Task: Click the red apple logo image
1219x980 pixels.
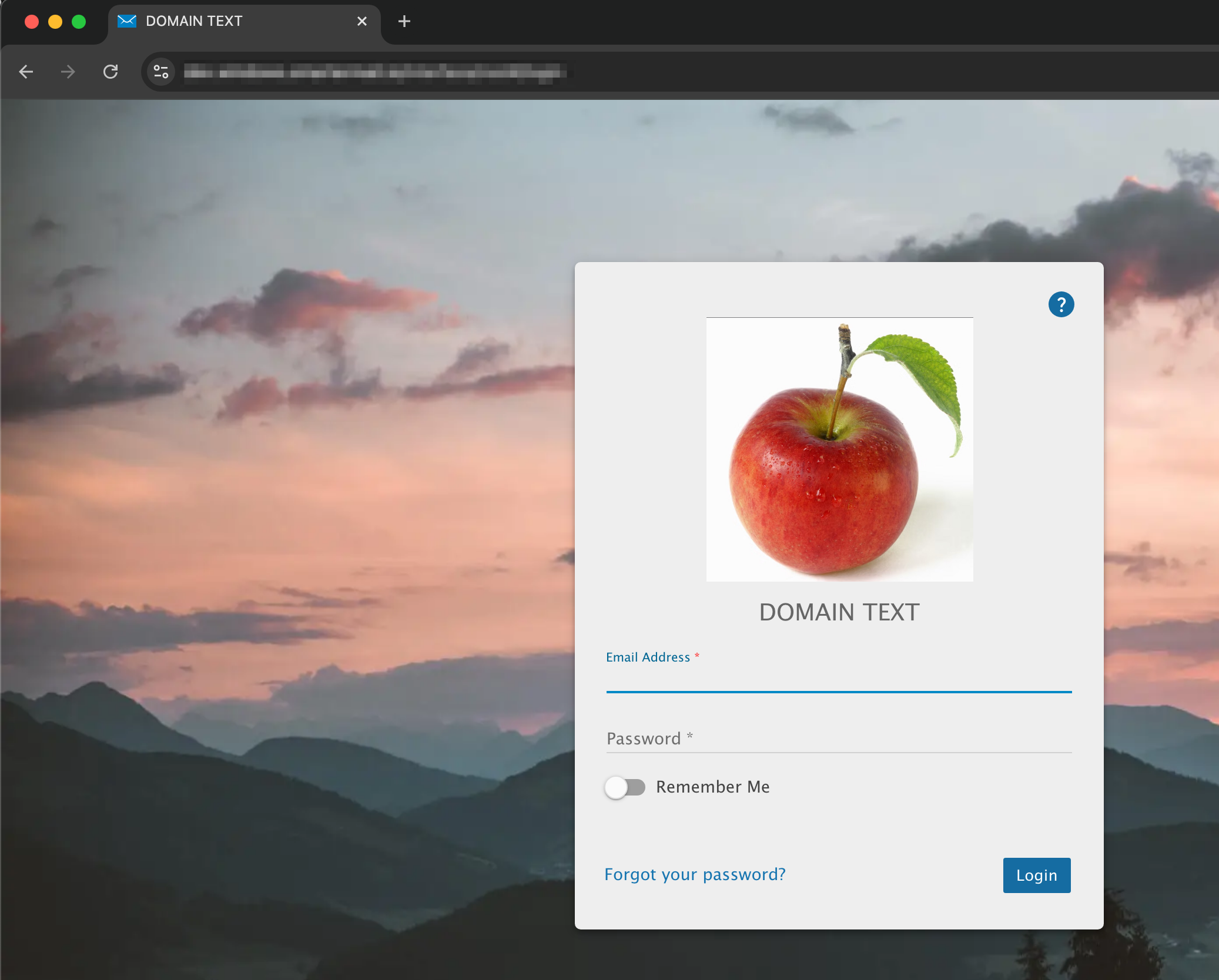Action: 839,449
